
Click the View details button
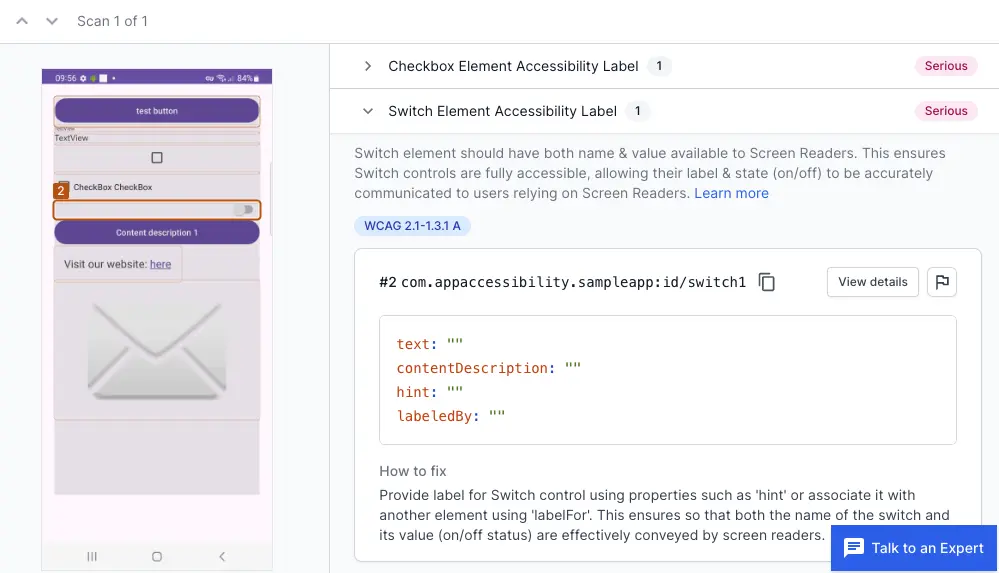pos(872,282)
